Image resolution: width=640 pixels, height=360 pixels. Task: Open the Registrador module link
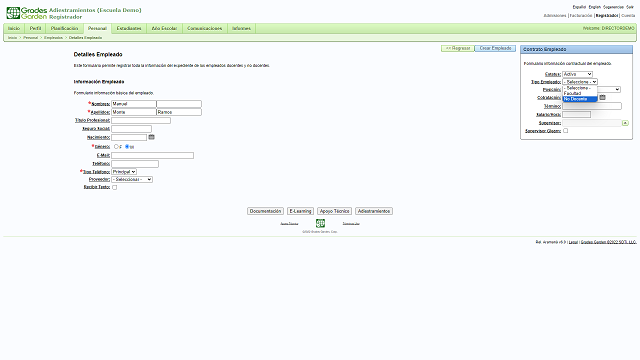(607, 16)
